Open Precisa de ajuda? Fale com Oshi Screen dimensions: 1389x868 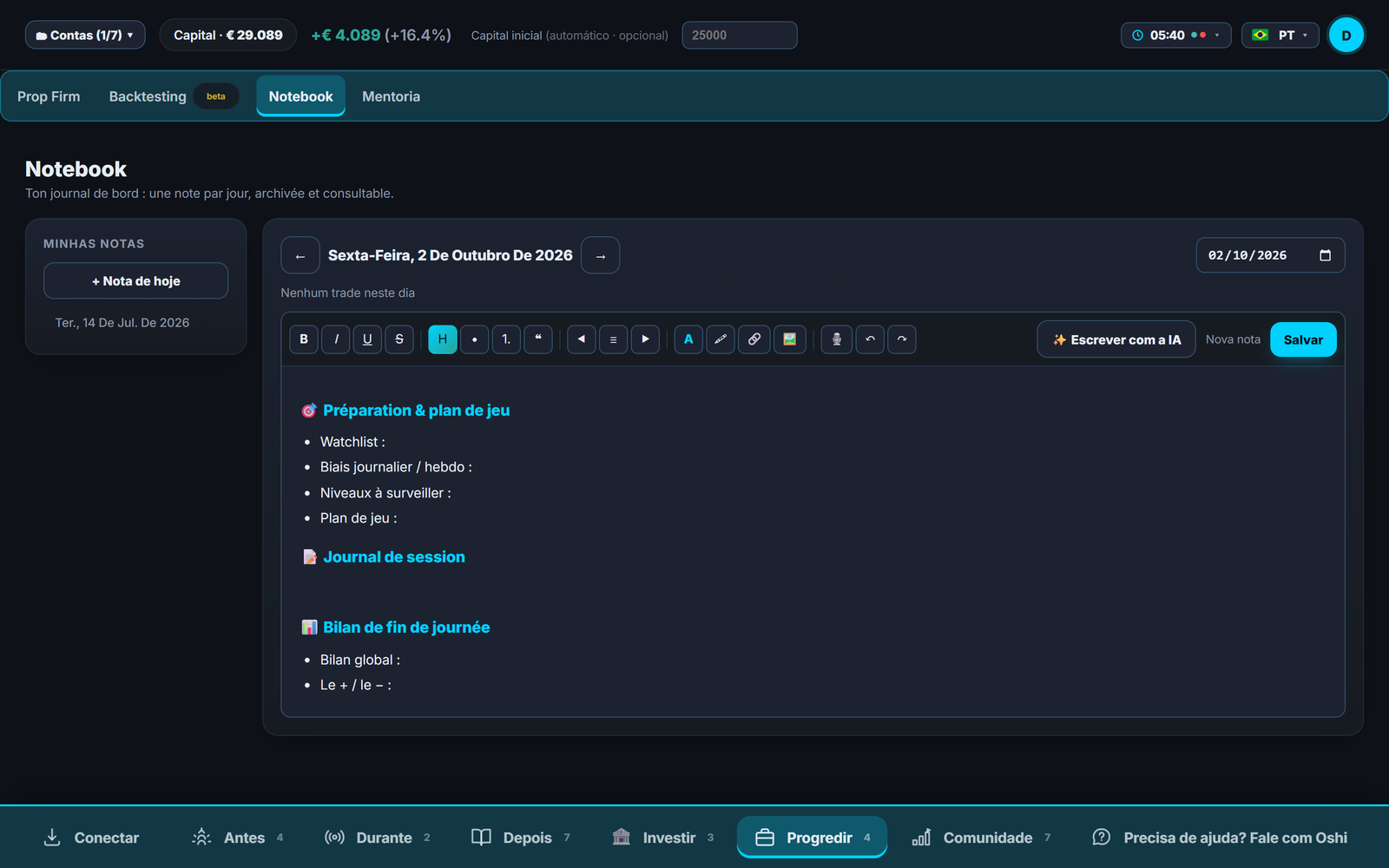click(x=1220, y=838)
